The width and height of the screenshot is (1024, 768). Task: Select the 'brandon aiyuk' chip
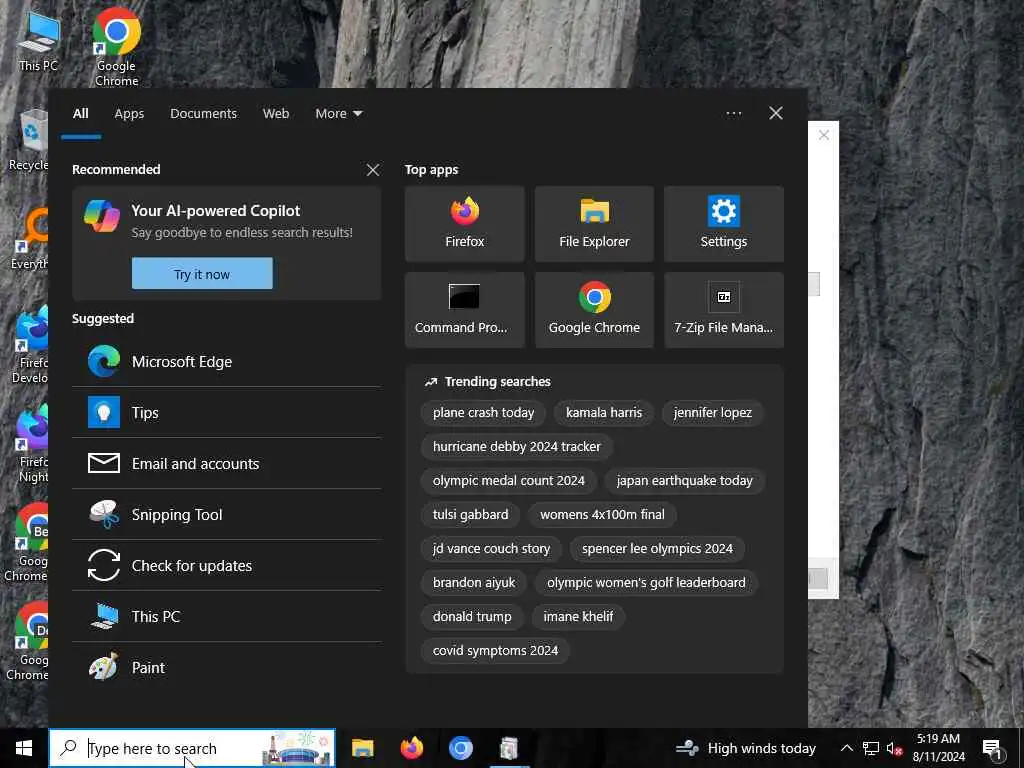coord(473,583)
